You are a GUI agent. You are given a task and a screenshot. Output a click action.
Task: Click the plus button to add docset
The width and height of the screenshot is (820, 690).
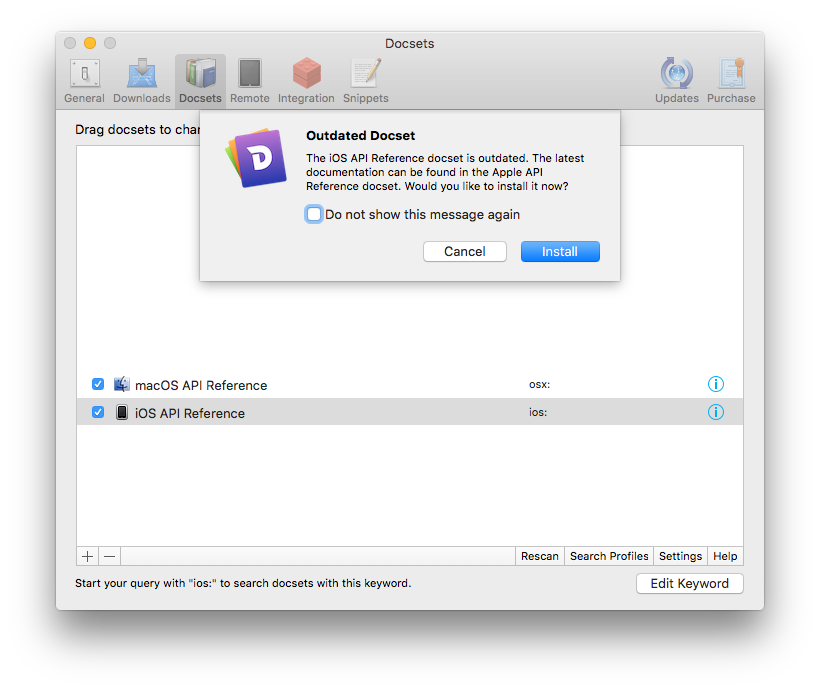pos(88,556)
